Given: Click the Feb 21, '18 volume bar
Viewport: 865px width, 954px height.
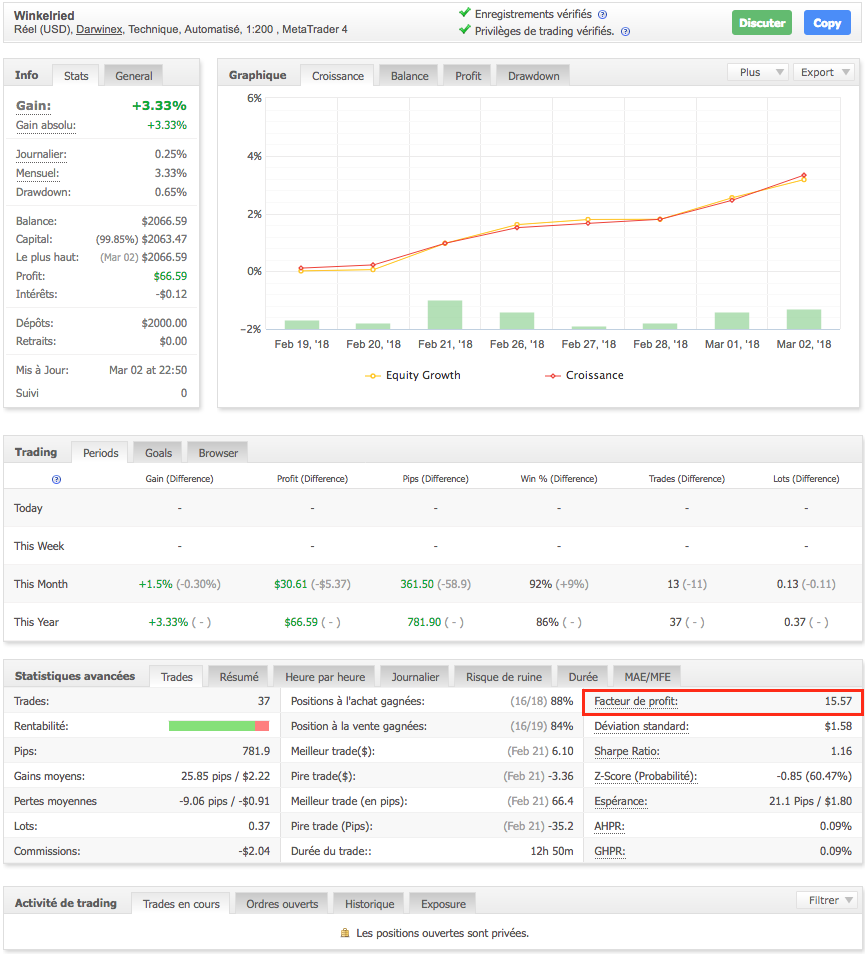Looking at the screenshot, I should [445, 315].
